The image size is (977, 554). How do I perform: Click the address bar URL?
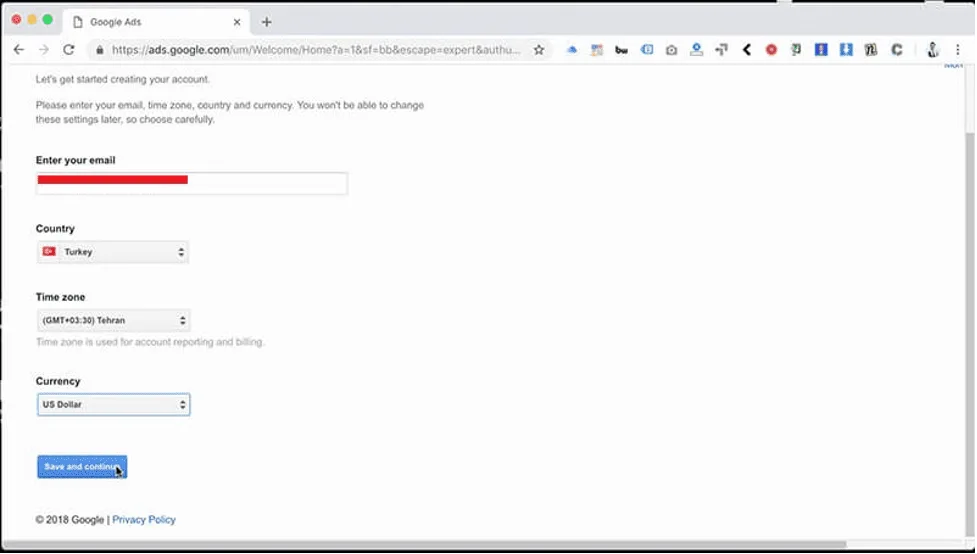coord(315,50)
